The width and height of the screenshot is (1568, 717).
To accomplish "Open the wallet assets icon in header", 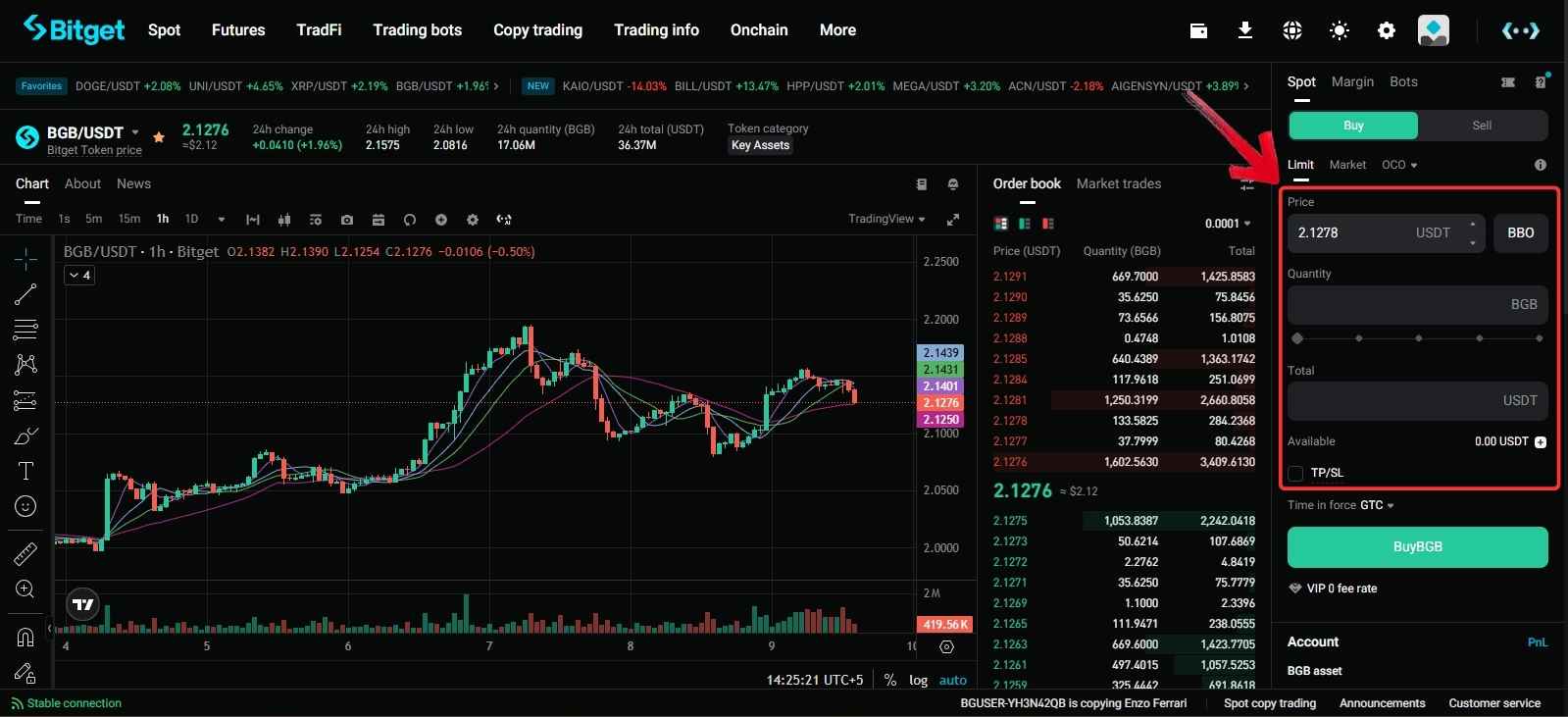I will (1198, 30).
